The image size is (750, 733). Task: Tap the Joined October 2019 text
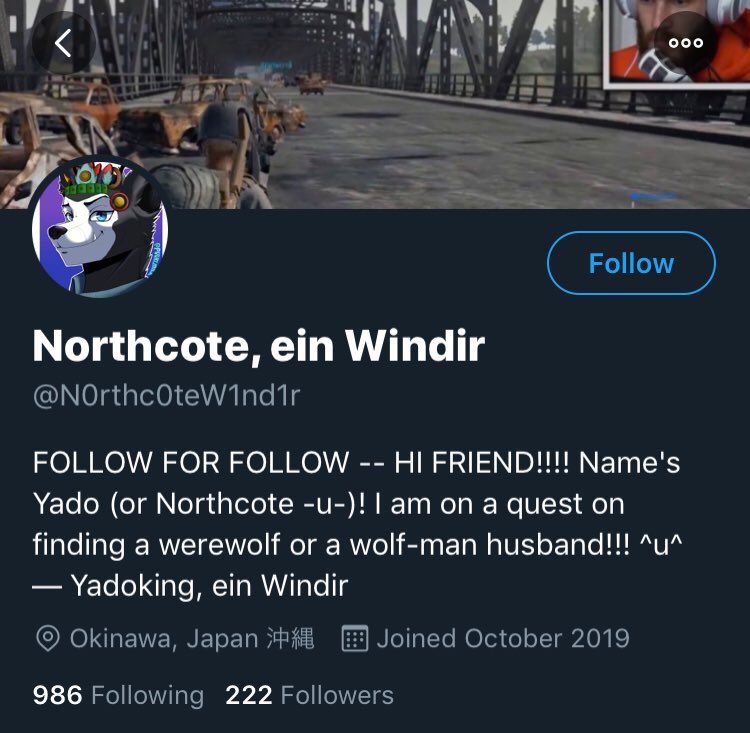tap(503, 638)
